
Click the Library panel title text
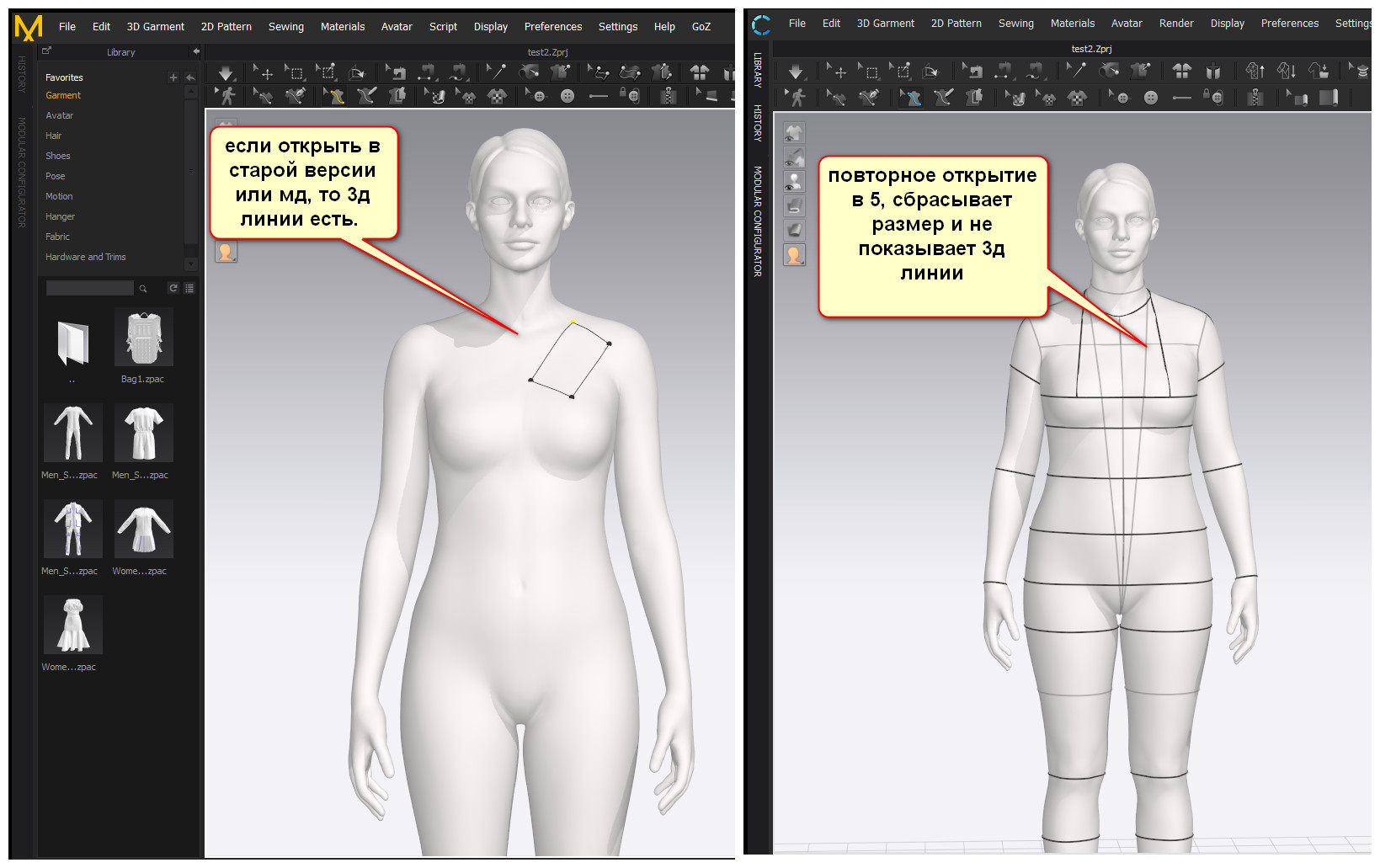[121, 52]
